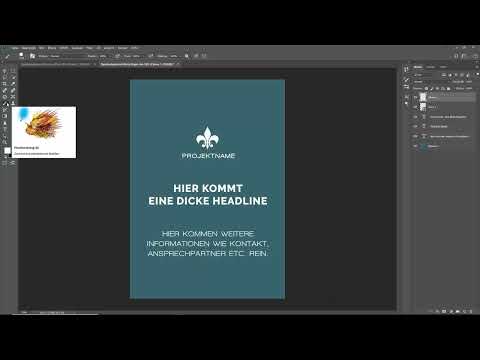Viewport: 480px width, 360px height.
Task: Switch to the Kanäle panel tab
Action: click(x=431, y=67)
